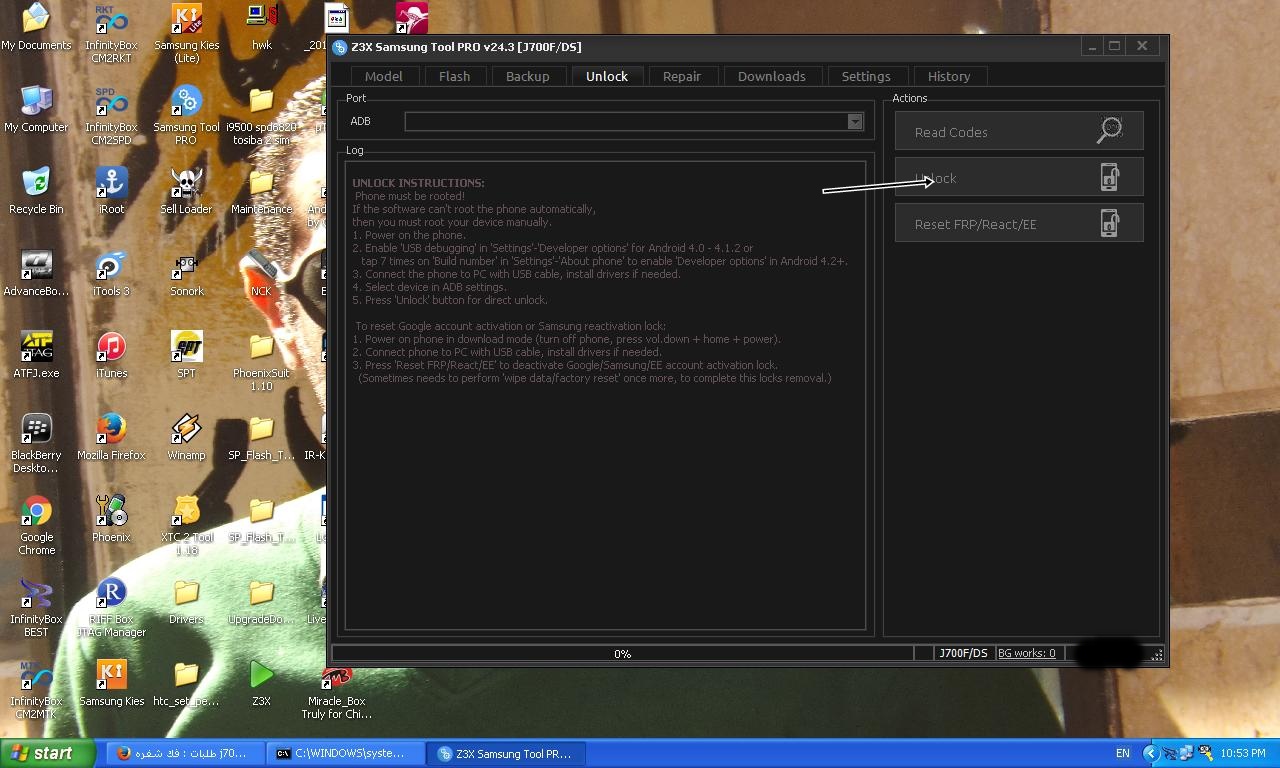1280x768 pixels.
Task: Click the UNLOCK INSTRUCTIONS heading in the log
Action: [x=418, y=183]
